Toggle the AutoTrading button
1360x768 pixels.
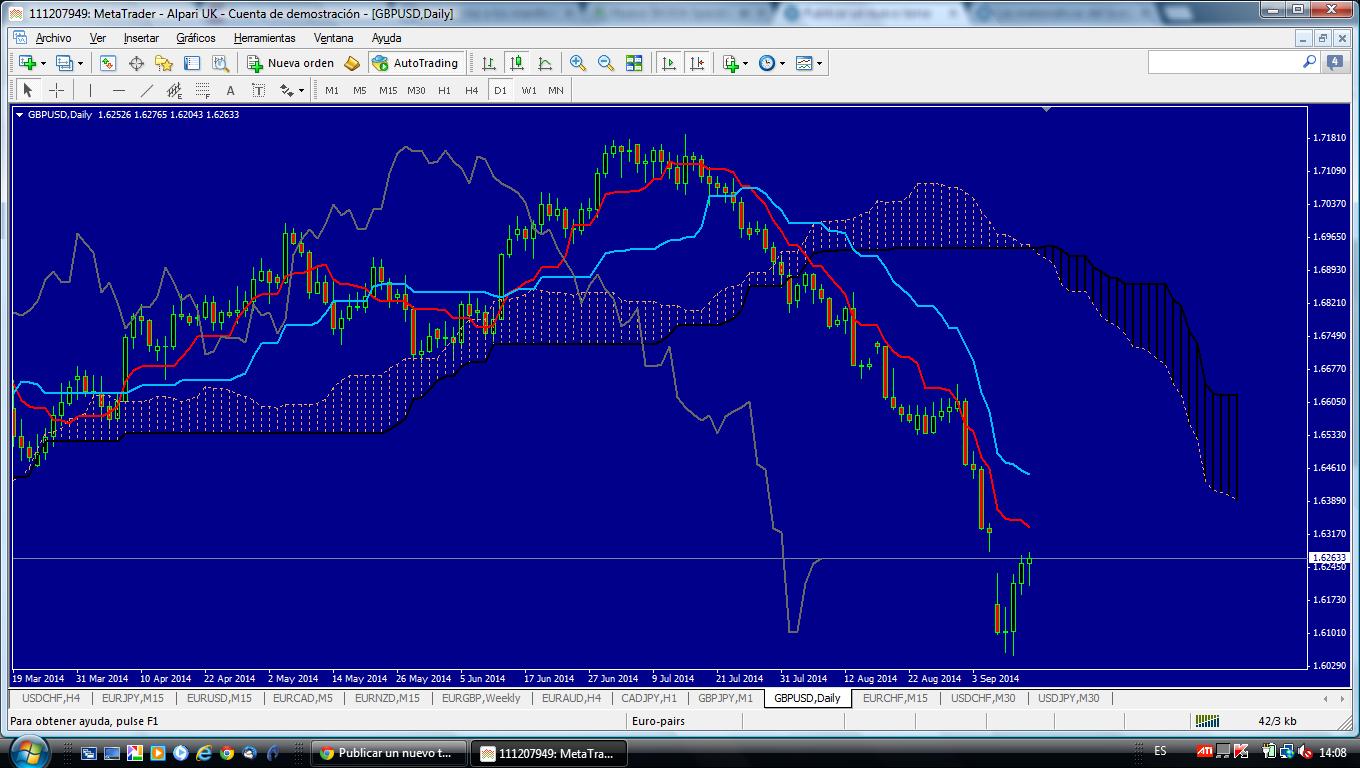click(x=414, y=63)
